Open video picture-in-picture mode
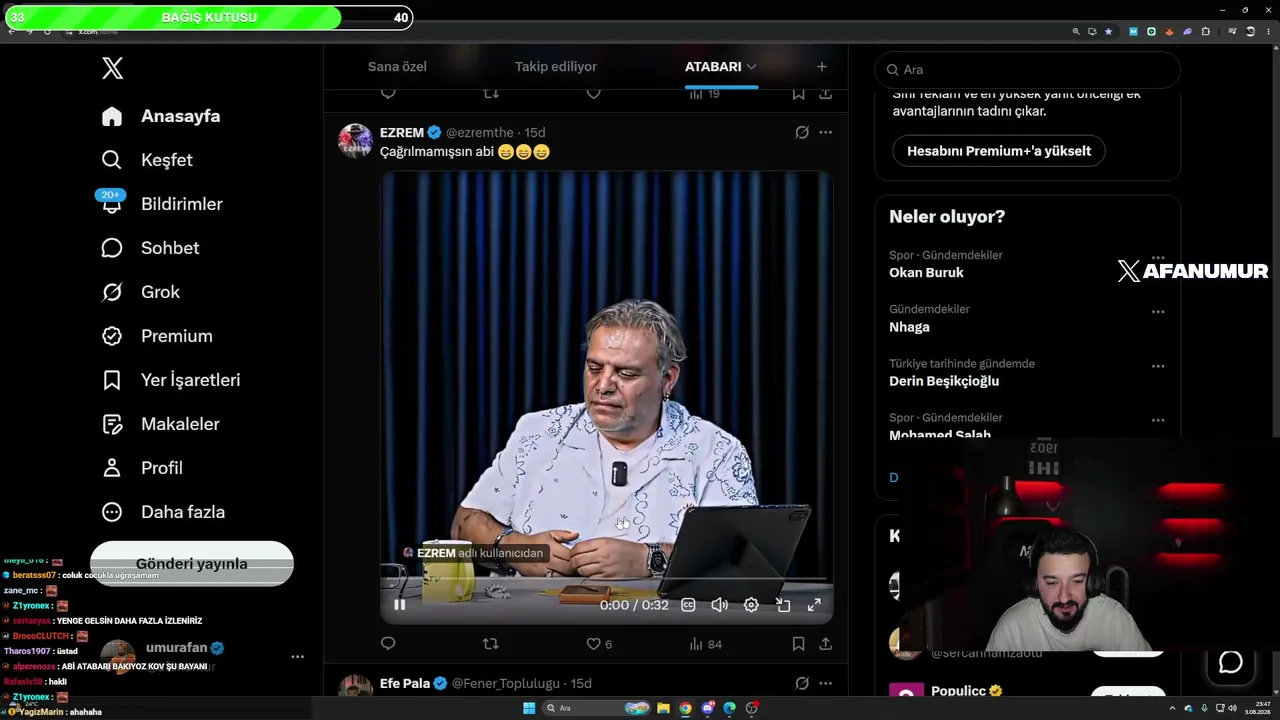This screenshot has height=720, width=1280. (783, 604)
